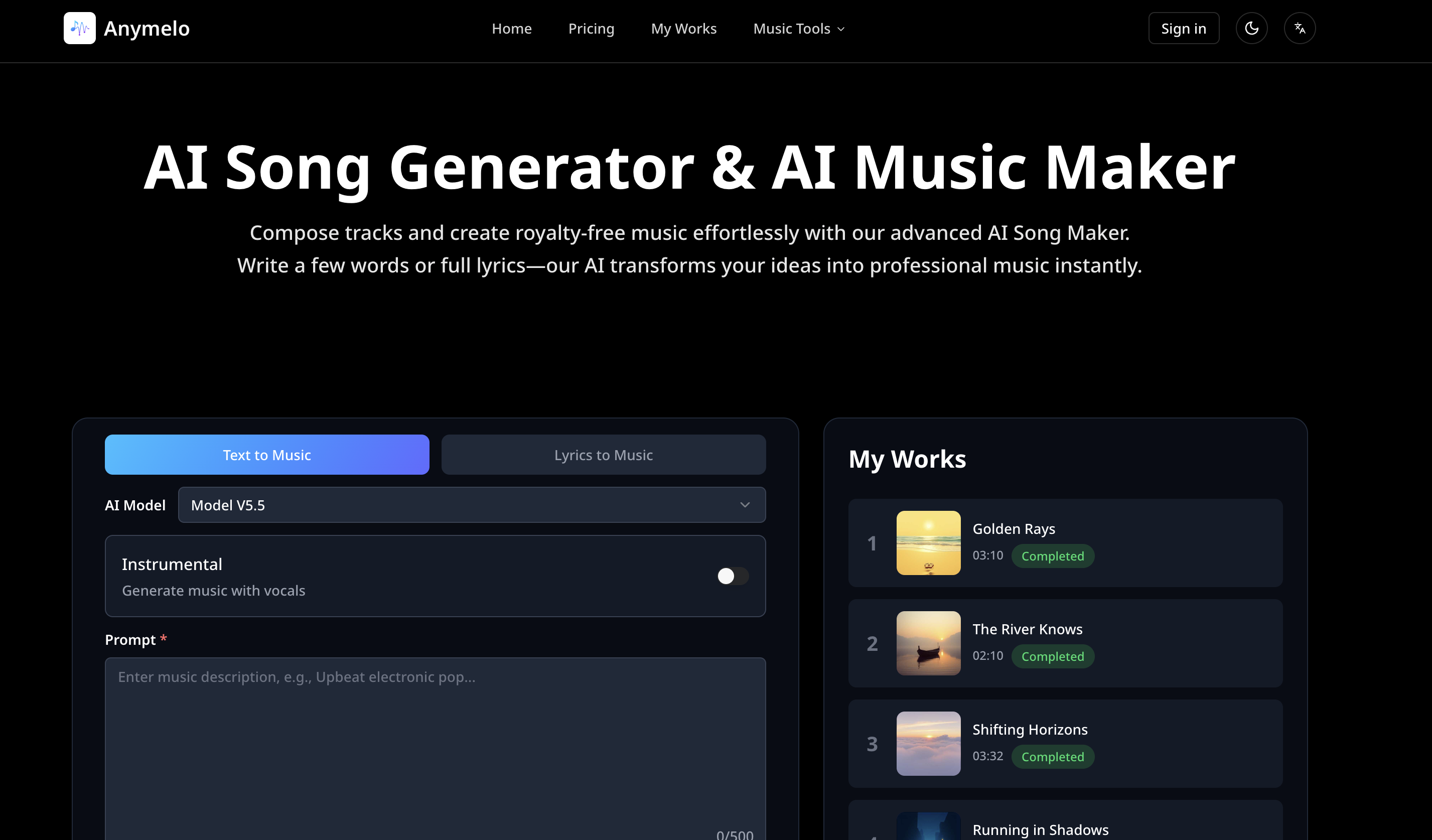The image size is (1432, 840).
Task: Open the language translation icon
Action: coord(1300,28)
